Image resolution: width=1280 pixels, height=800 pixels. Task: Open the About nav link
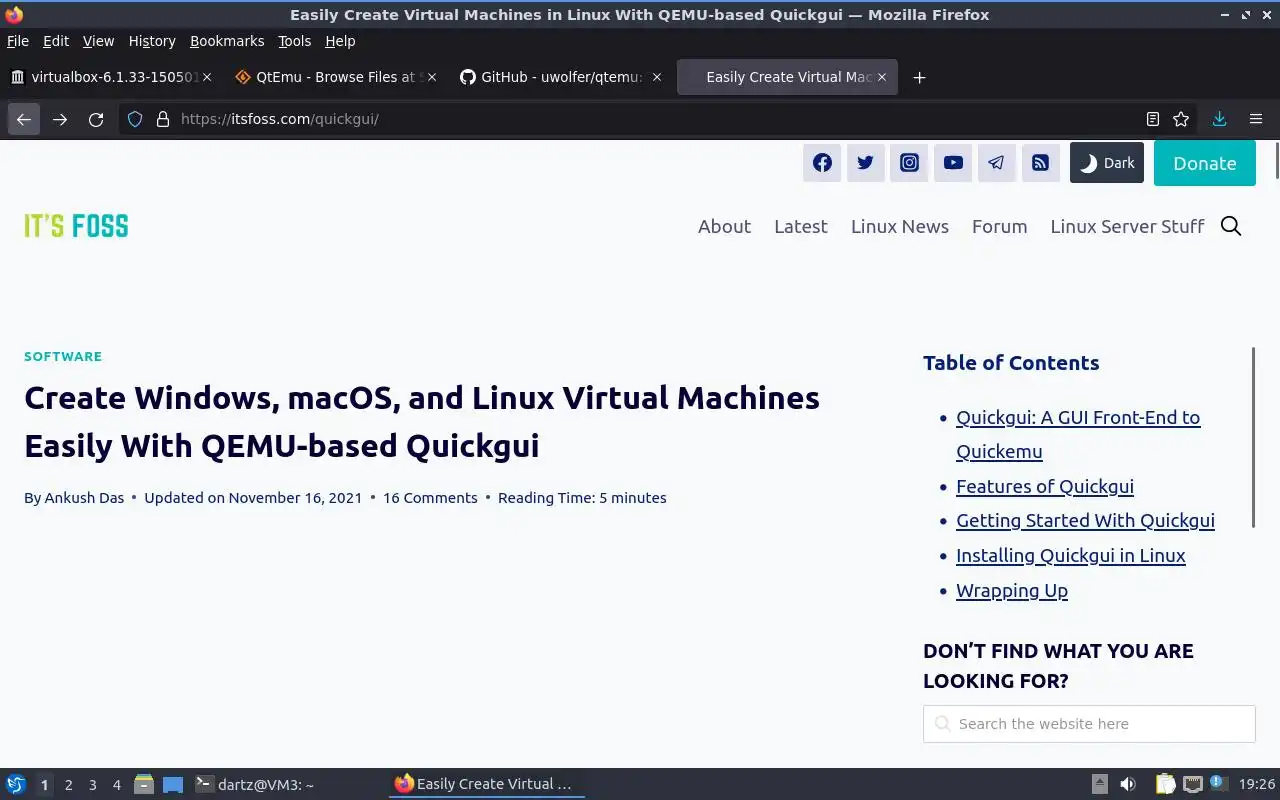point(724,226)
